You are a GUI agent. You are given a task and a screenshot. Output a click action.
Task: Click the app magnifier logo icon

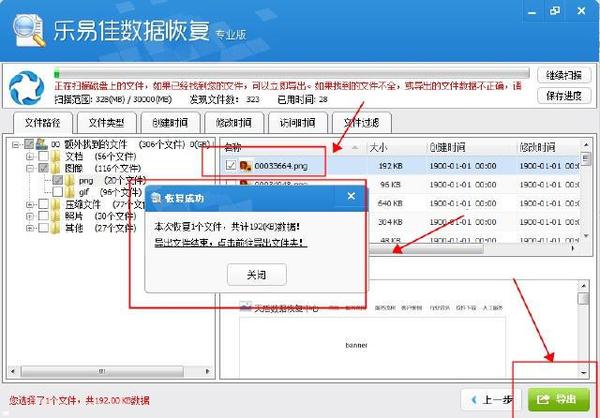tap(29, 30)
